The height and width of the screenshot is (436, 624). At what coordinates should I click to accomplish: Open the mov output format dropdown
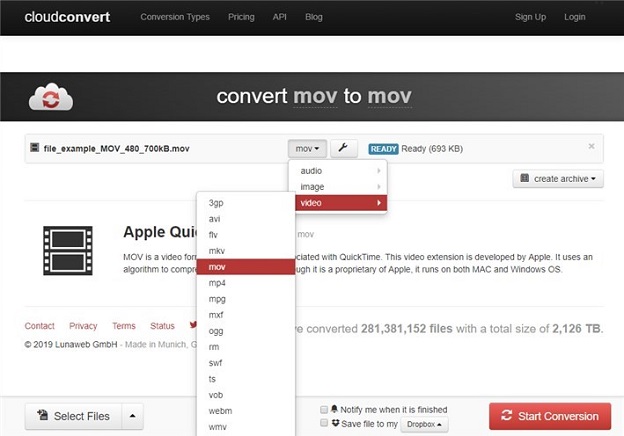307,148
